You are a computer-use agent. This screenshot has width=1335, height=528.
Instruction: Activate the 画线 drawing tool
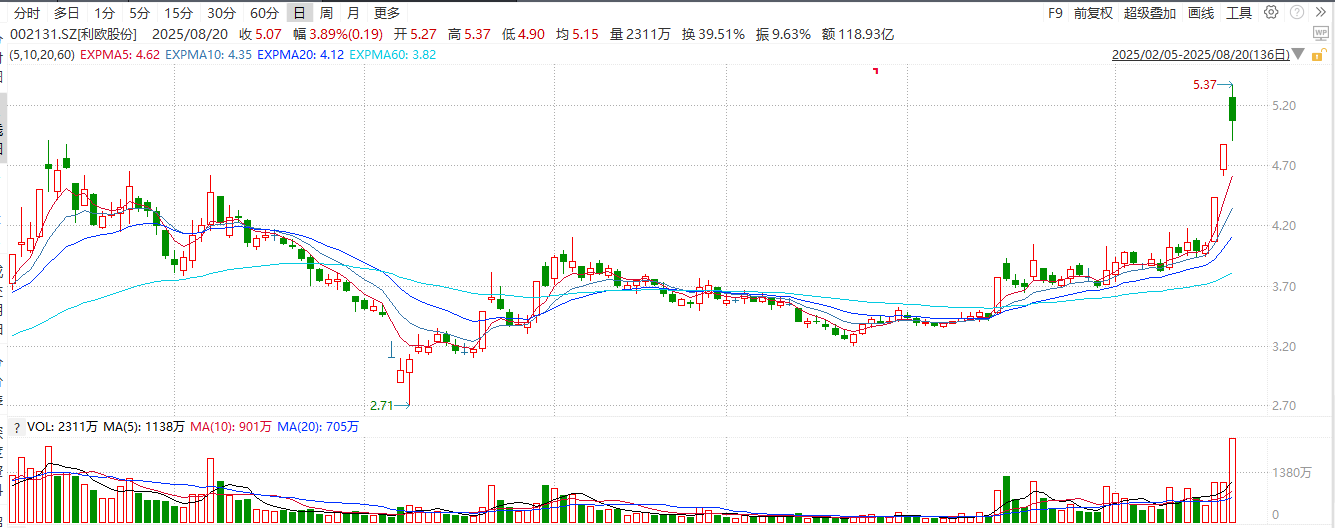pos(1201,13)
